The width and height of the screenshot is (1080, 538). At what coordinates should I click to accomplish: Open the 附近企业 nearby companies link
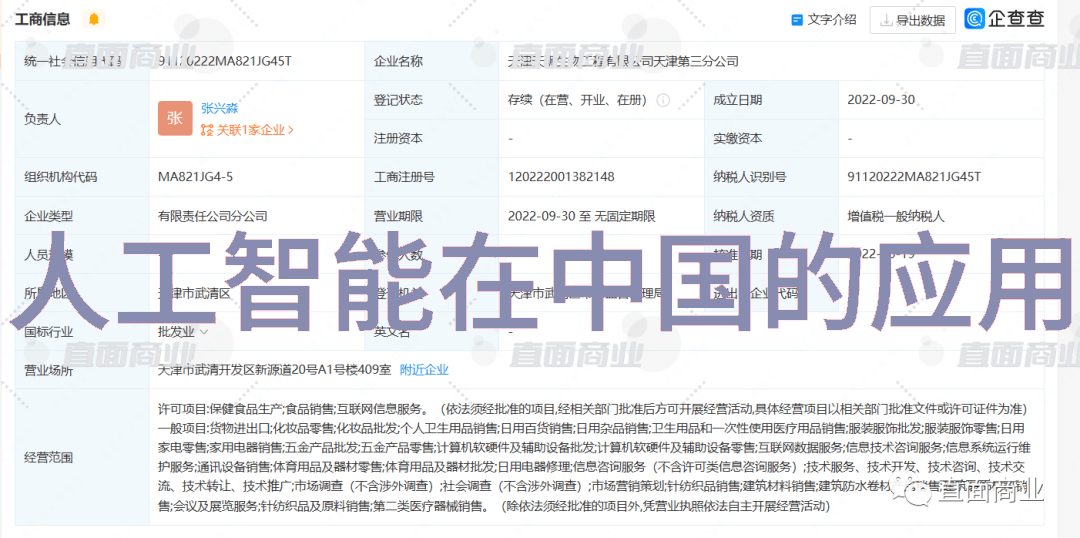(424, 369)
